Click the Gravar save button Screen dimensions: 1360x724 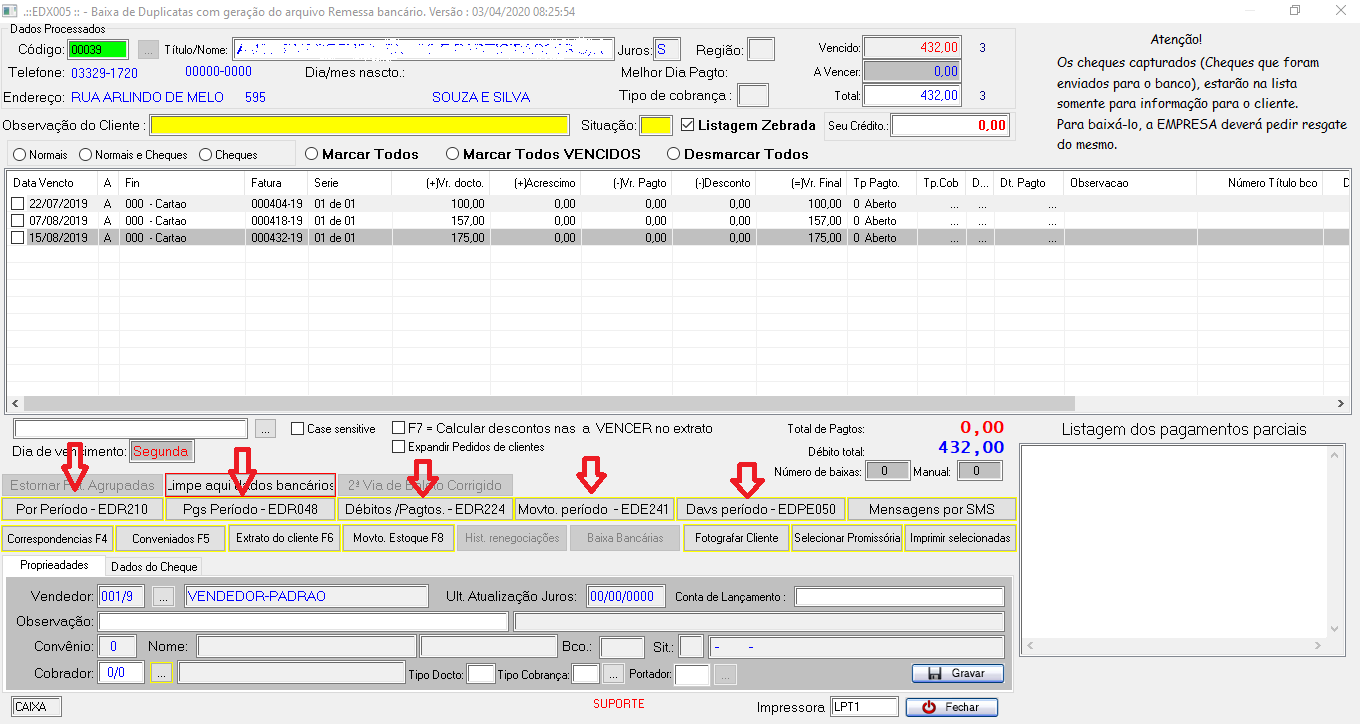[x=957, y=673]
